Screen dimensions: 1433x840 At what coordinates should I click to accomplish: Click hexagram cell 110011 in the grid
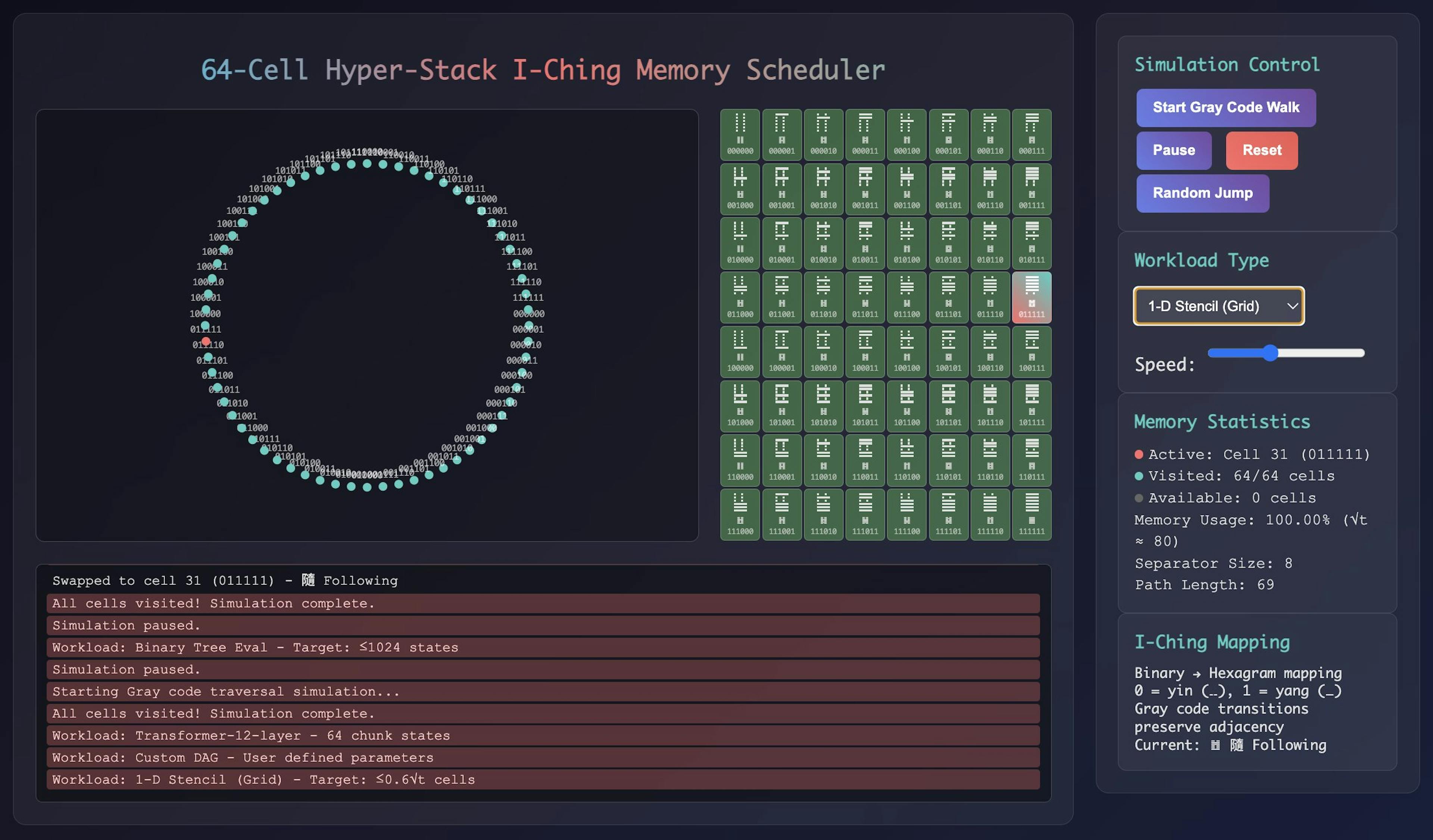864,460
